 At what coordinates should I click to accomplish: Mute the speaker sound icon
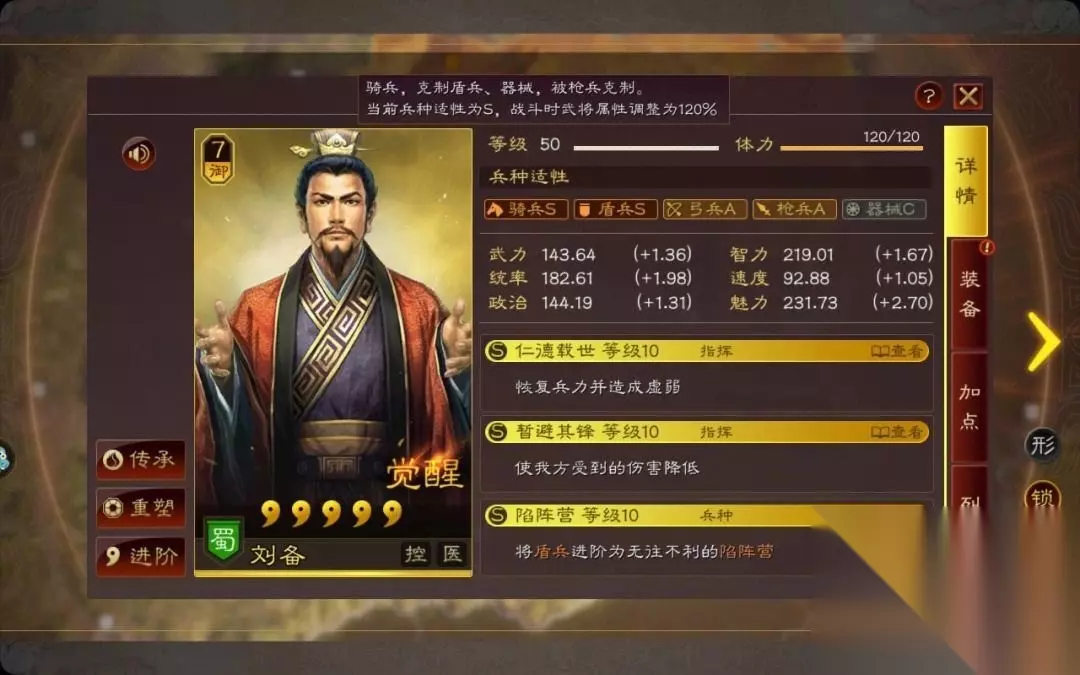pos(138,154)
